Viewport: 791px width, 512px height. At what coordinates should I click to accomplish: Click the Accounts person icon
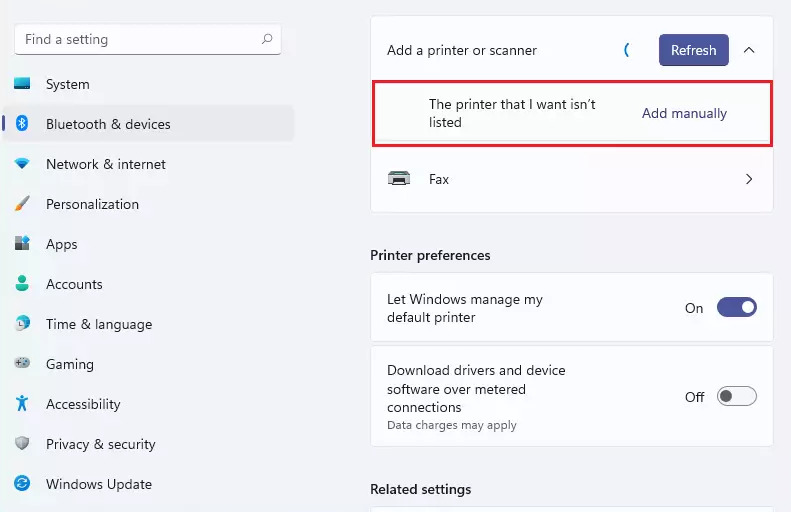tap(22, 284)
